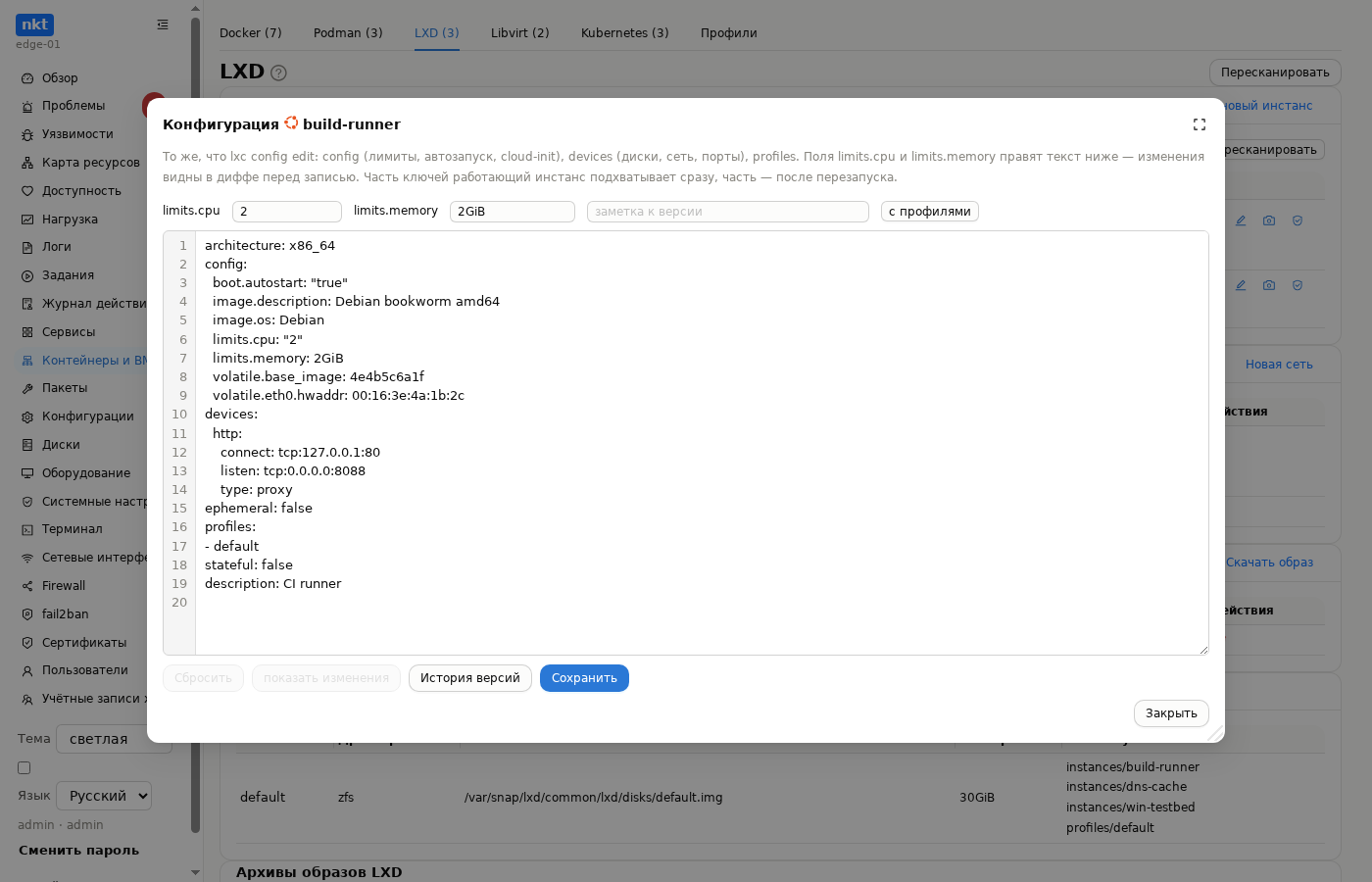
Task: Click the 'instances/build-runner' storage entry
Action: (1133, 767)
